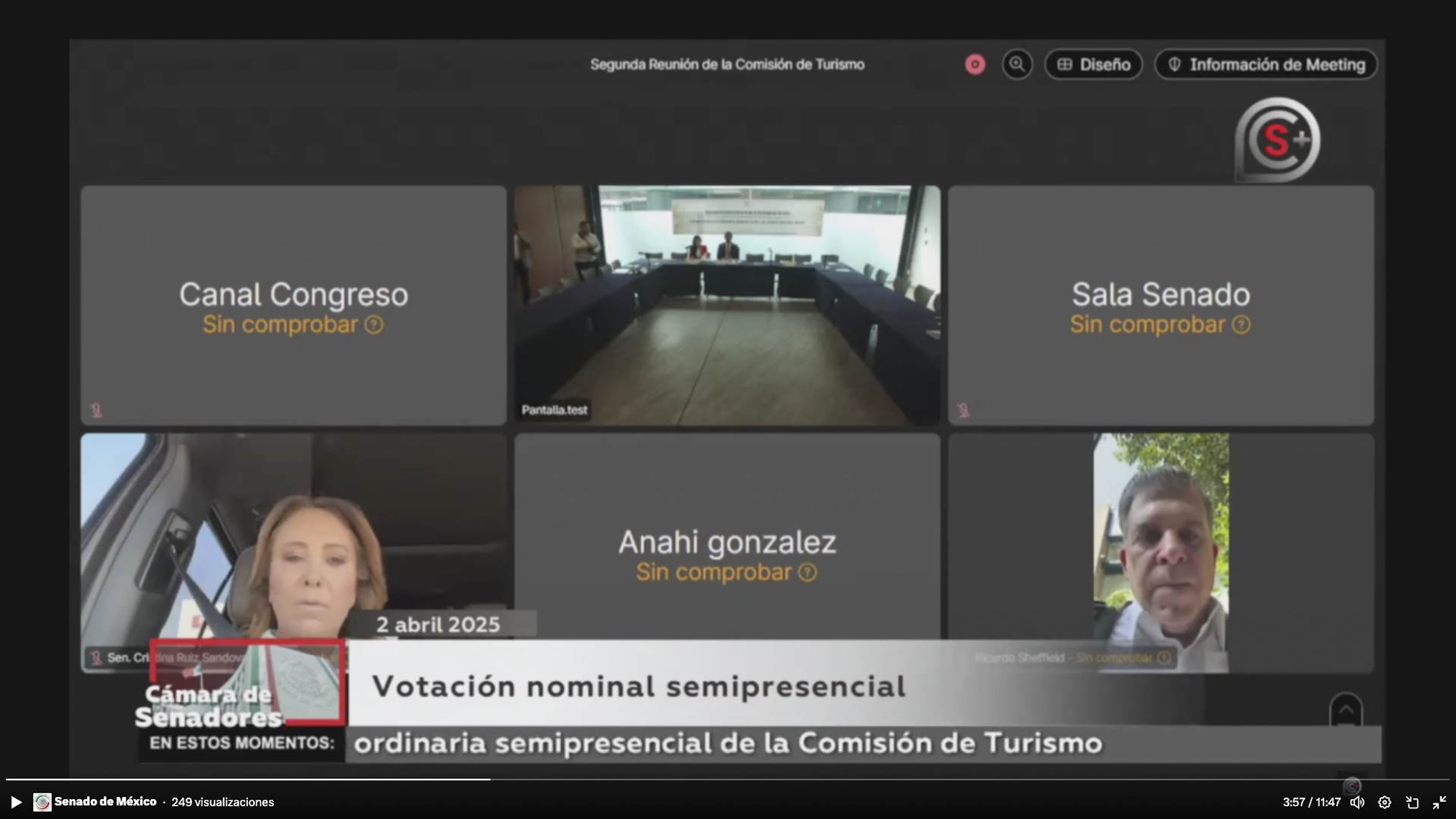Click the 249 visualizaciones view count
The image size is (1456, 819).
(x=222, y=802)
